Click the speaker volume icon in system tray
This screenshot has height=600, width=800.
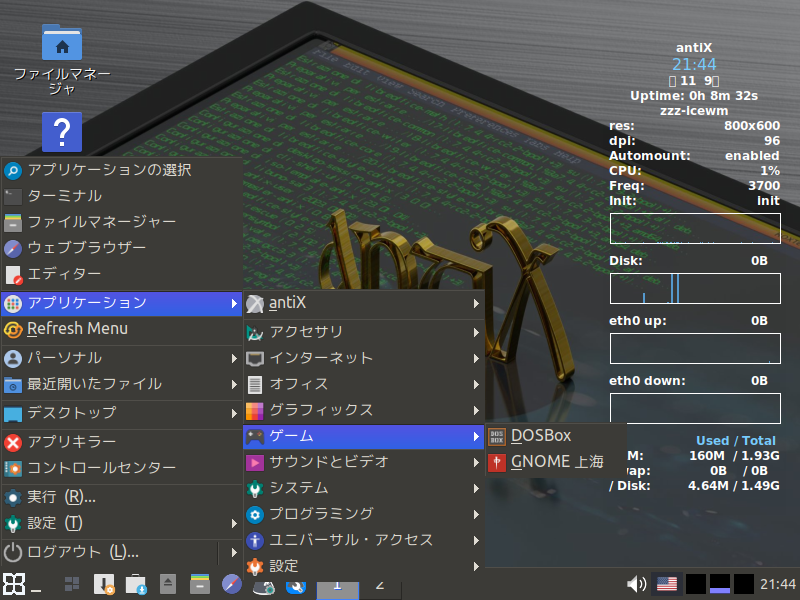pos(636,584)
